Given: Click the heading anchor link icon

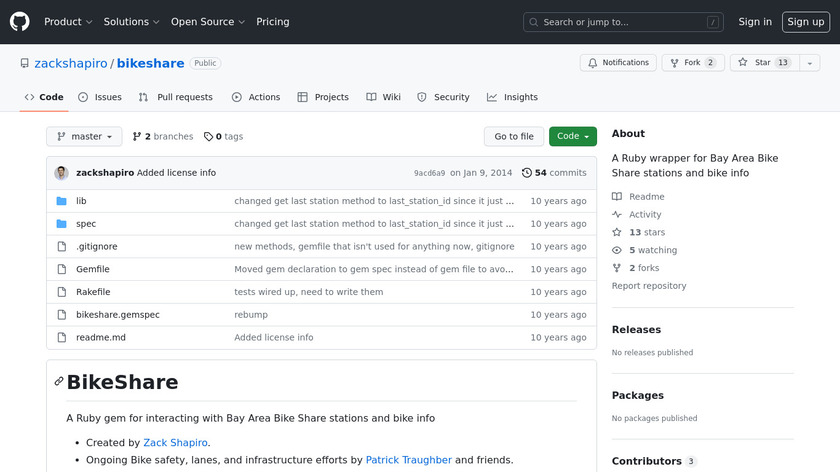Looking at the screenshot, I should pyautogui.click(x=59, y=382).
